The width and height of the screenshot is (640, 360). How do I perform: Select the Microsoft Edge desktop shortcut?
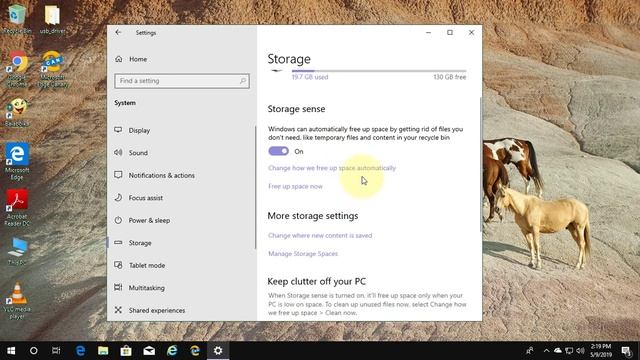[x=17, y=161]
